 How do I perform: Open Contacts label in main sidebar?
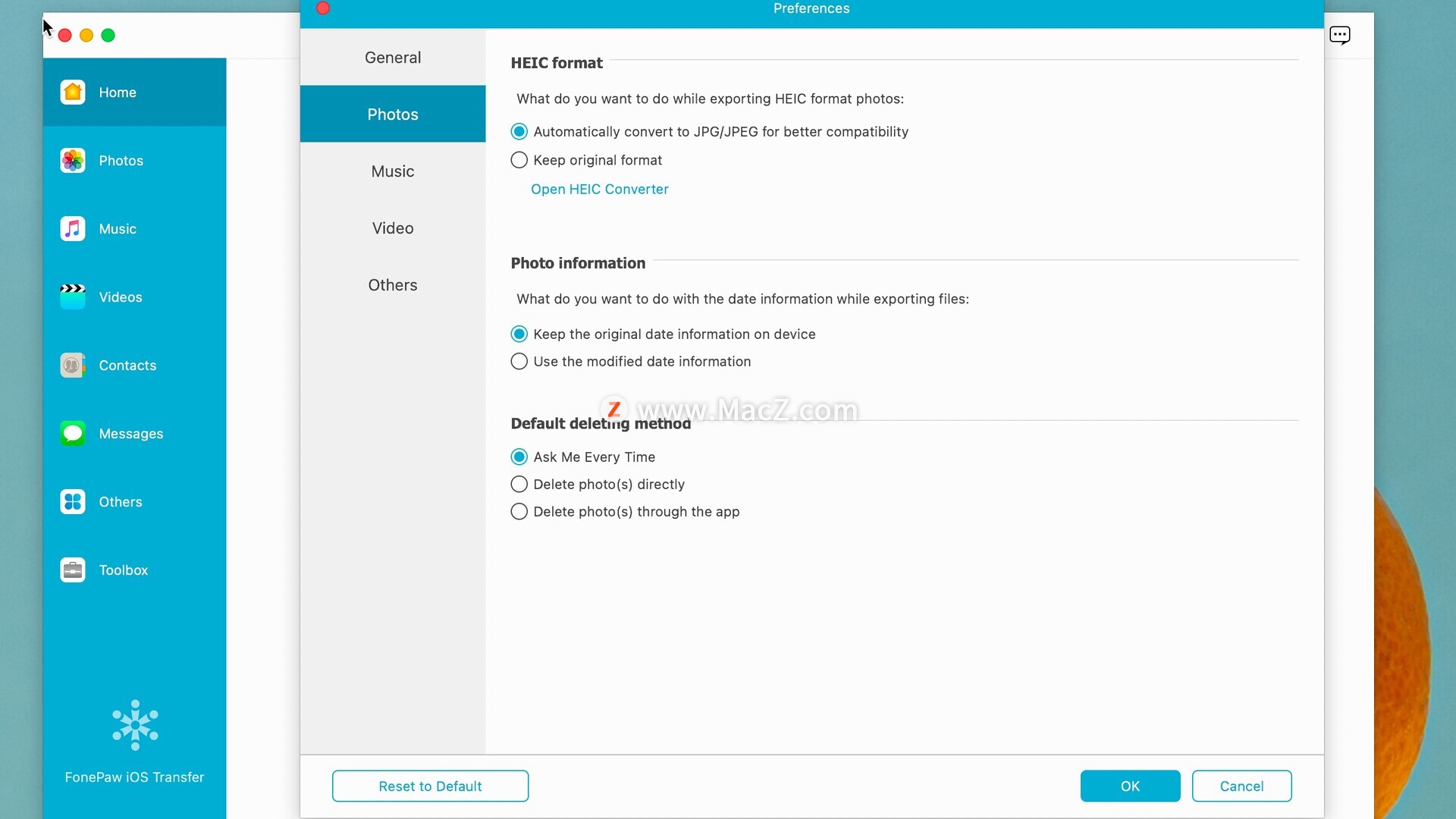pos(127,366)
